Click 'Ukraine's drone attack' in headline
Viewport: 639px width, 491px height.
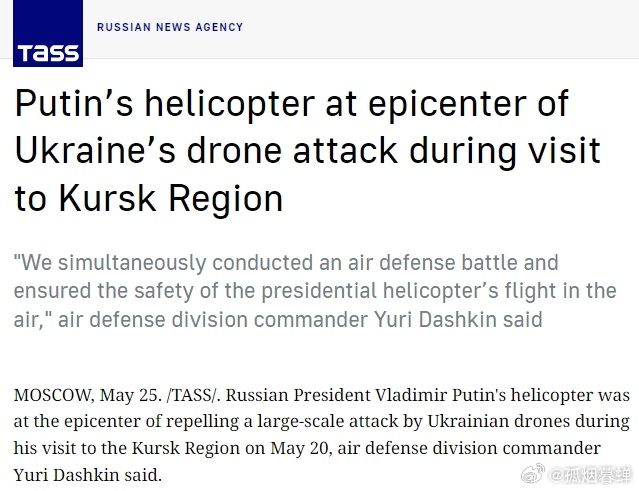(x=206, y=151)
